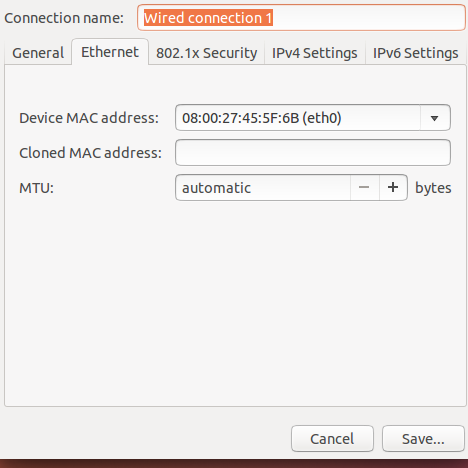Click the Cancel button

[332, 439]
